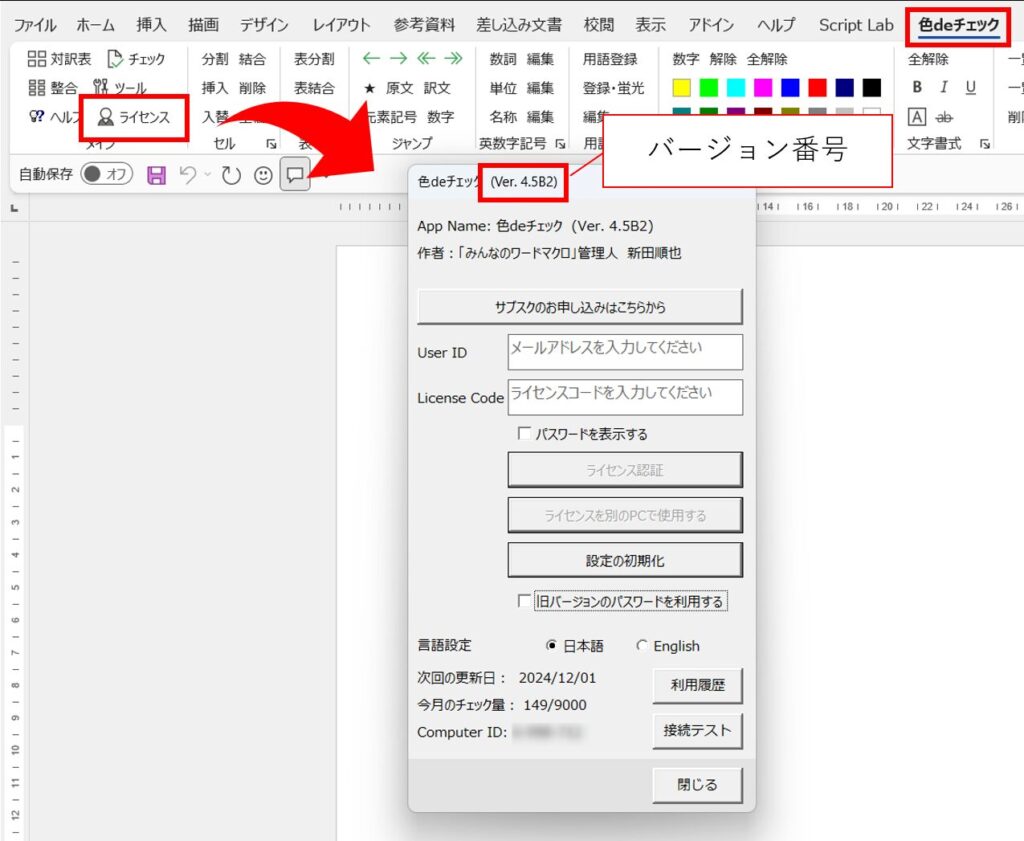Apply bold formatting with B button
Viewport: 1024px width, 841px height.
917,88
